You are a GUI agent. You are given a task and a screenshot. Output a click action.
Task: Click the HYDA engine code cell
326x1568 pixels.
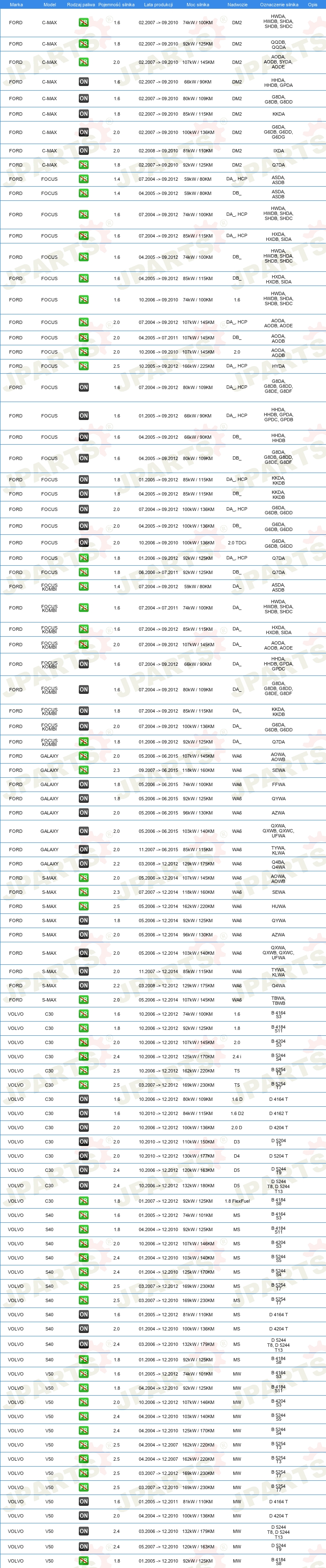[278, 366]
